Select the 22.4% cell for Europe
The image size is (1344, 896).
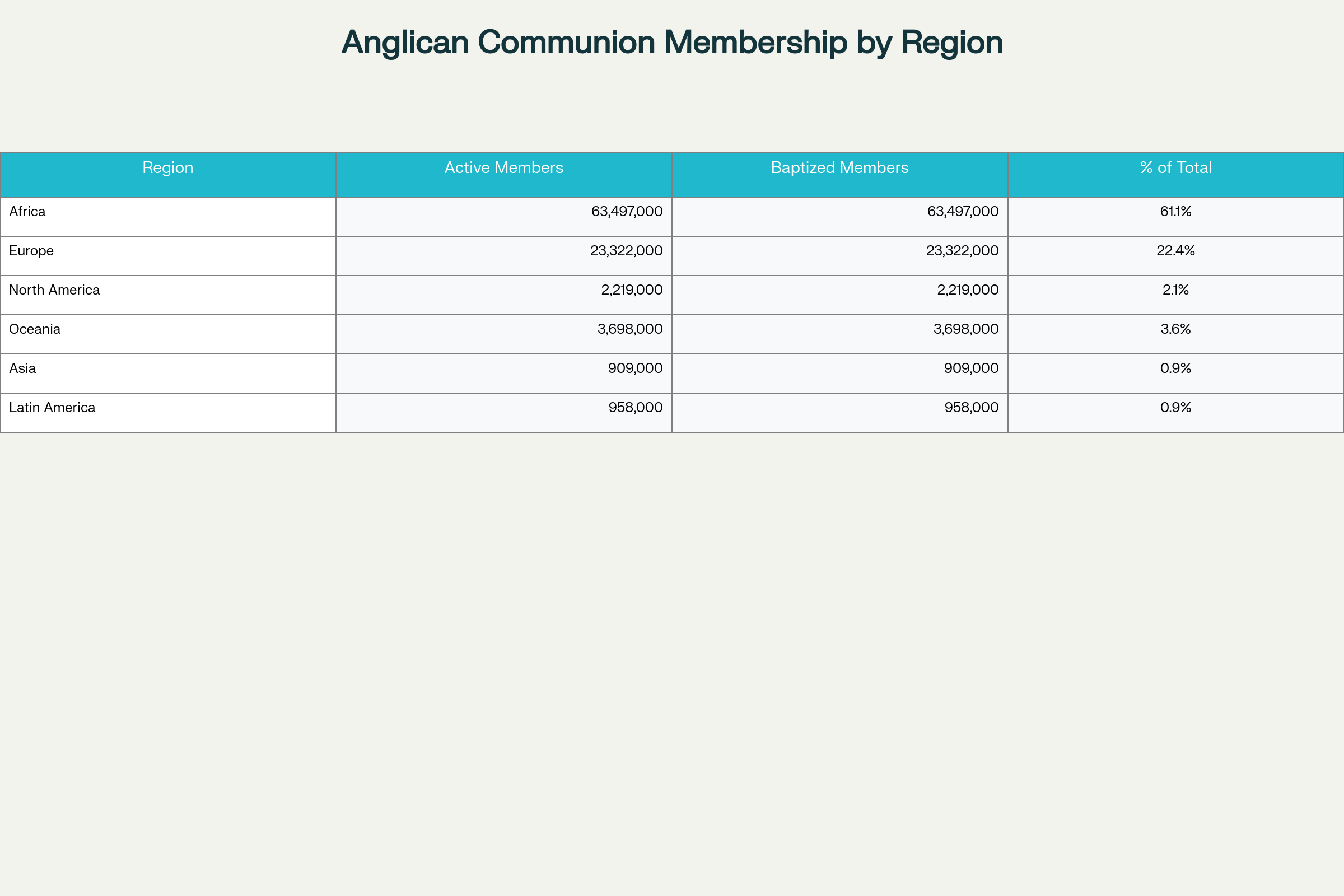click(1175, 251)
